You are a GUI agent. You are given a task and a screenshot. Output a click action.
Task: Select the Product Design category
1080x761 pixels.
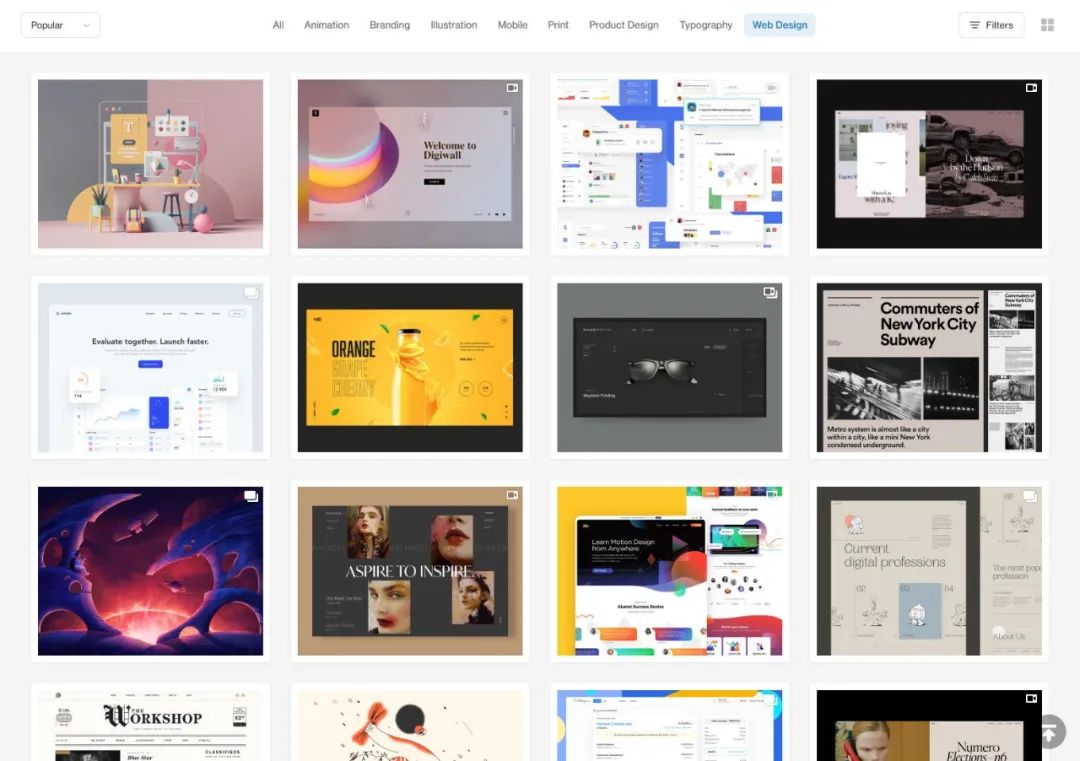coord(623,25)
